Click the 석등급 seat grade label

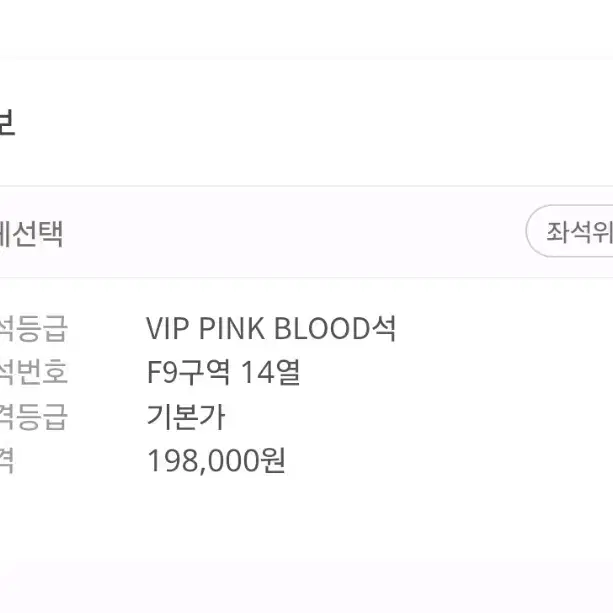click(34, 328)
